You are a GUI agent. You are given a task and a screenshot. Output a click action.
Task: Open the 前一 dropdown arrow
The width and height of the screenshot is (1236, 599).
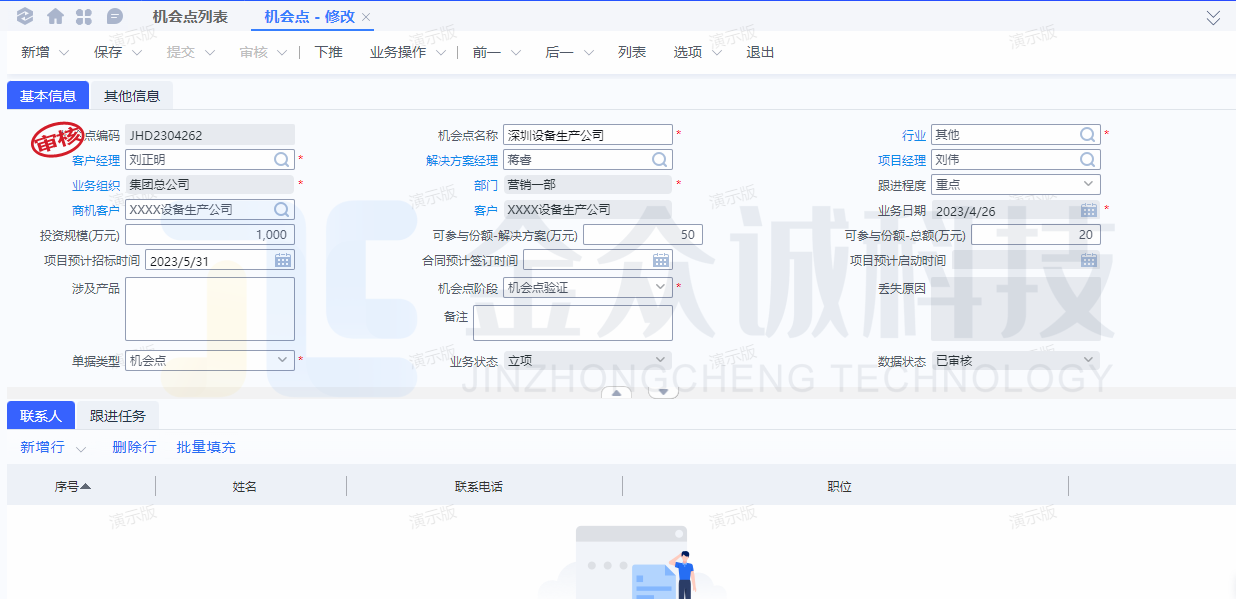pos(516,52)
